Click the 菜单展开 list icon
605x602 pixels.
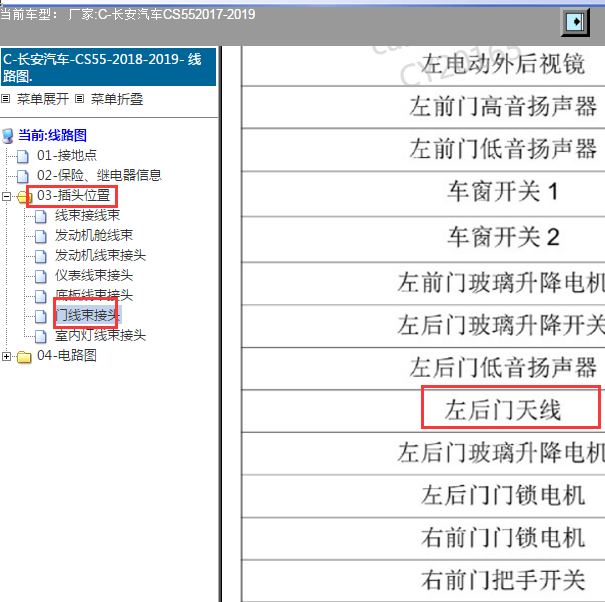(5, 99)
